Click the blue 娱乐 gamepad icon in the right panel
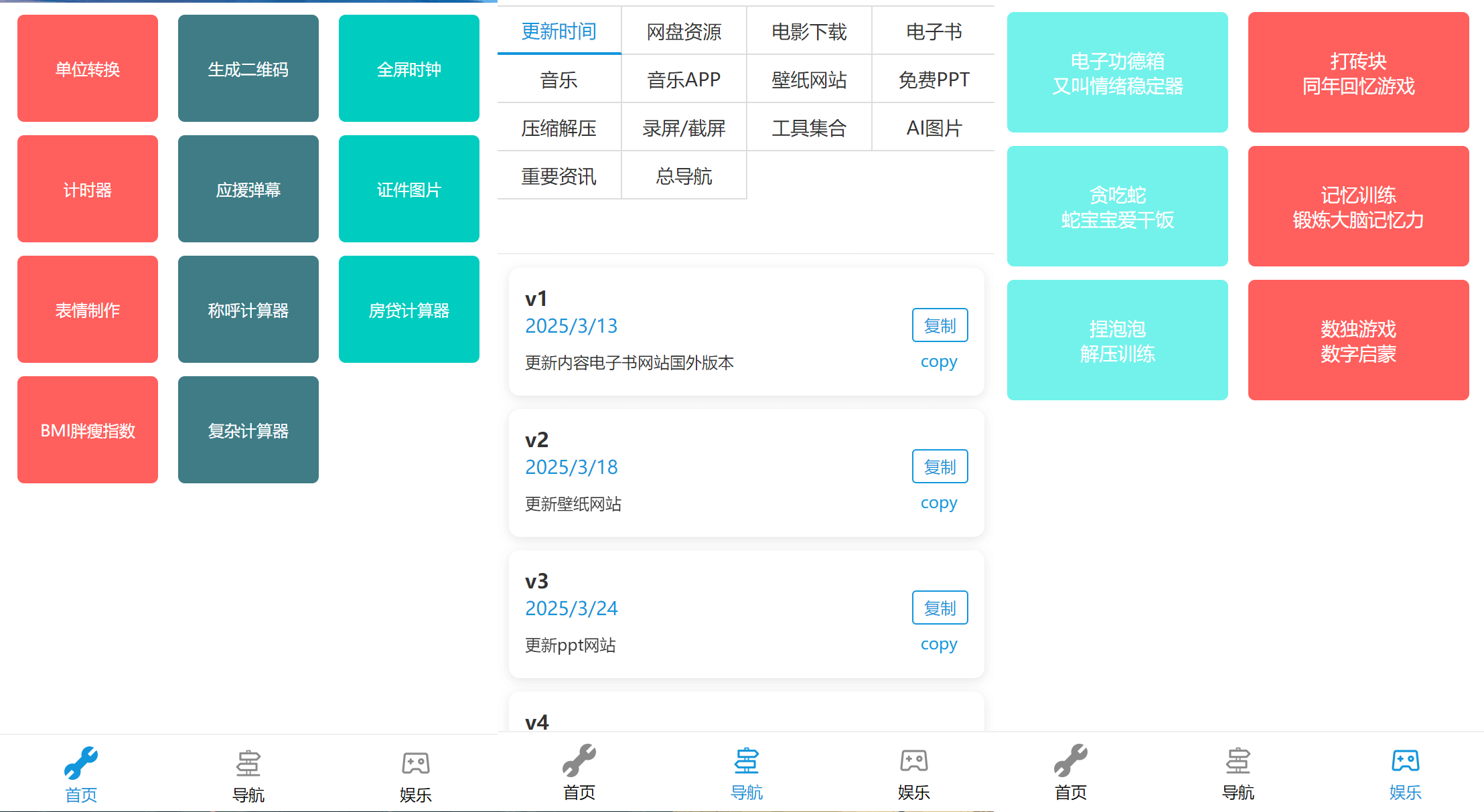Image resolution: width=1484 pixels, height=812 pixels. click(x=1405, y=761)
